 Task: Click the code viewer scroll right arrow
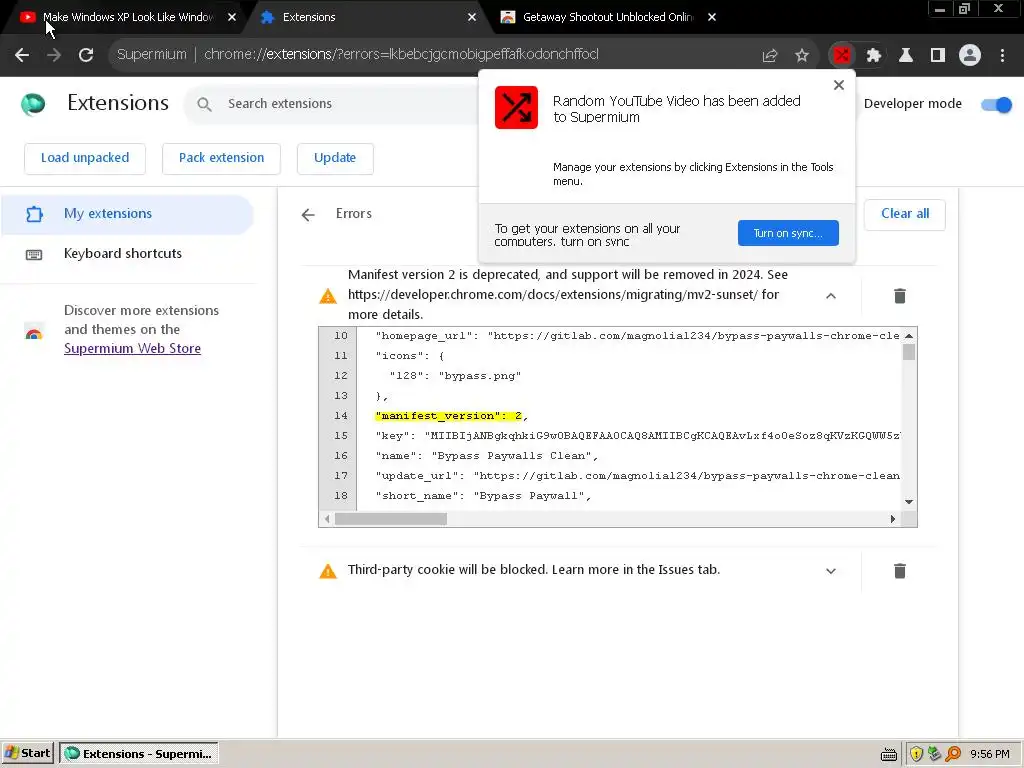[x=893, y=519]
